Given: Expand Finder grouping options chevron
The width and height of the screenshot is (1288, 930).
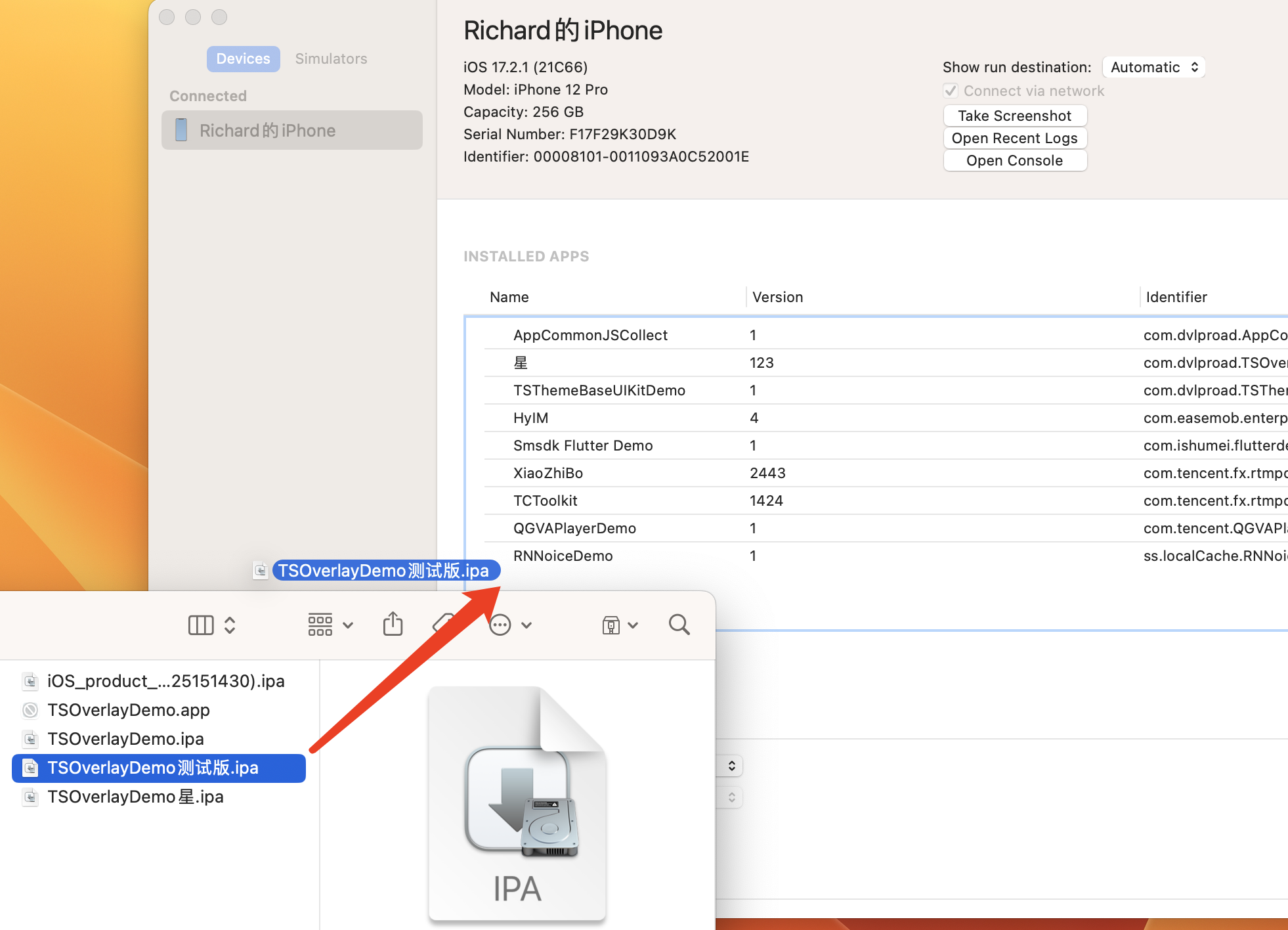Looking at the screenshot, I should tap(348, 625).
